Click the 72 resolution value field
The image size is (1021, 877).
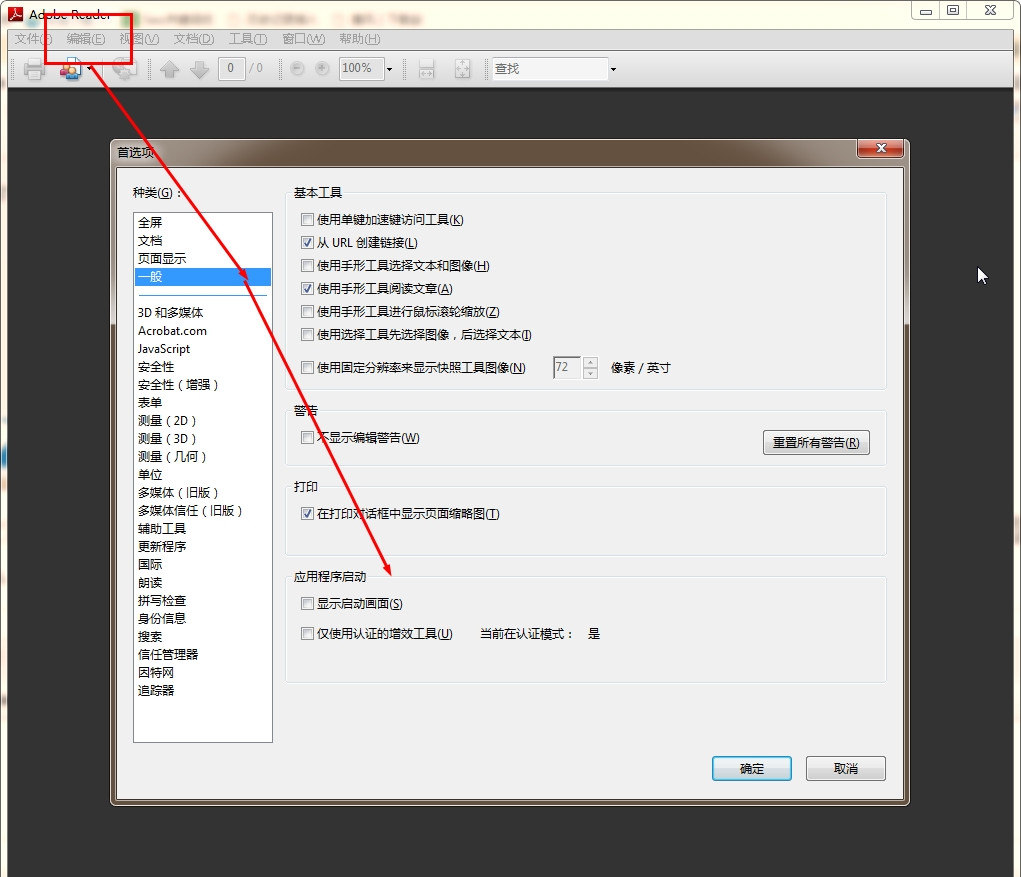tap(567, 367)
